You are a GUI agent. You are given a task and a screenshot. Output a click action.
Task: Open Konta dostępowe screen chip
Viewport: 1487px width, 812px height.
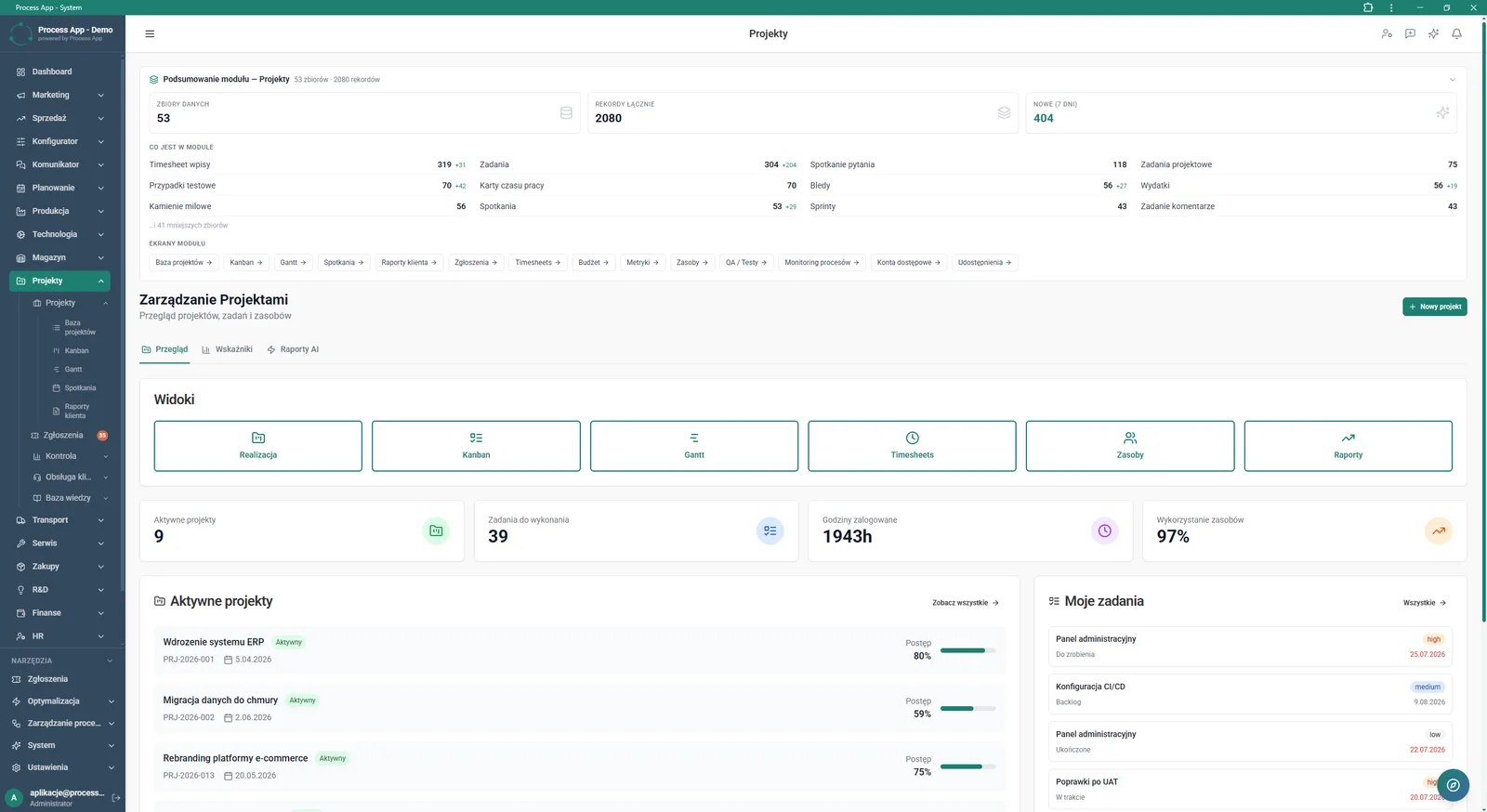(909, 263)
